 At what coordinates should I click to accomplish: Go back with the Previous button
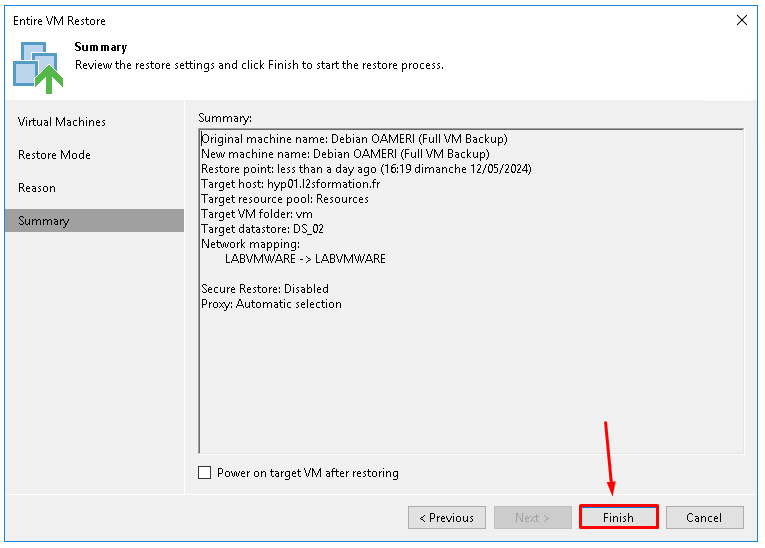446,517
